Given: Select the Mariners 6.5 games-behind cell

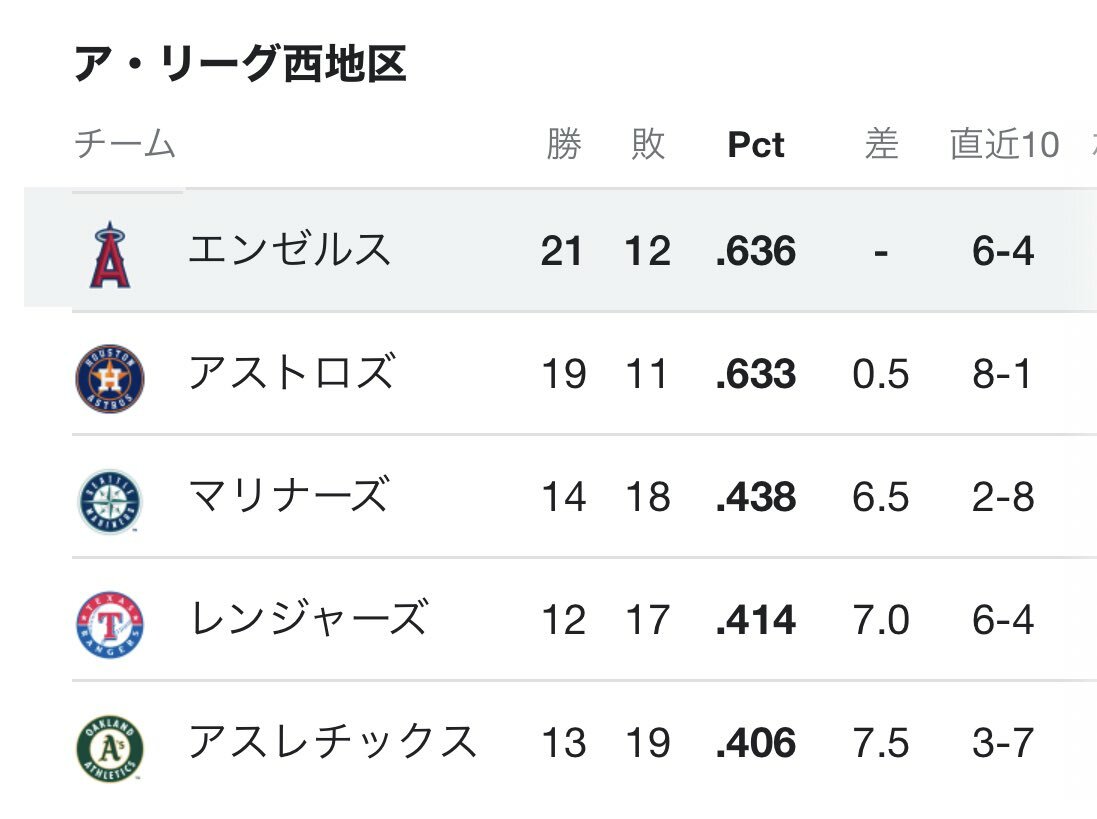Looking at the screenshot, I should [881, 497].
